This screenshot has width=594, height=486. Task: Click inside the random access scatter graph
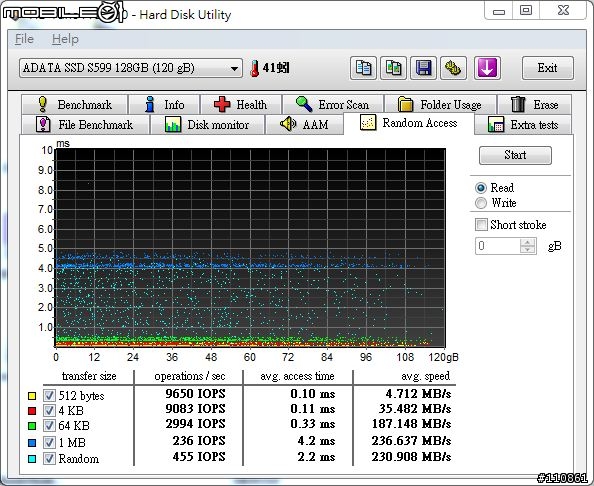pyautogui.click(x=250, y=248)
